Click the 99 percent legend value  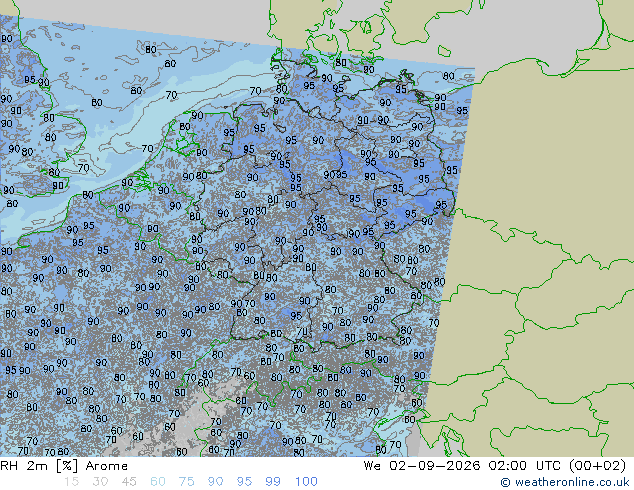click(x=273, y=482)
